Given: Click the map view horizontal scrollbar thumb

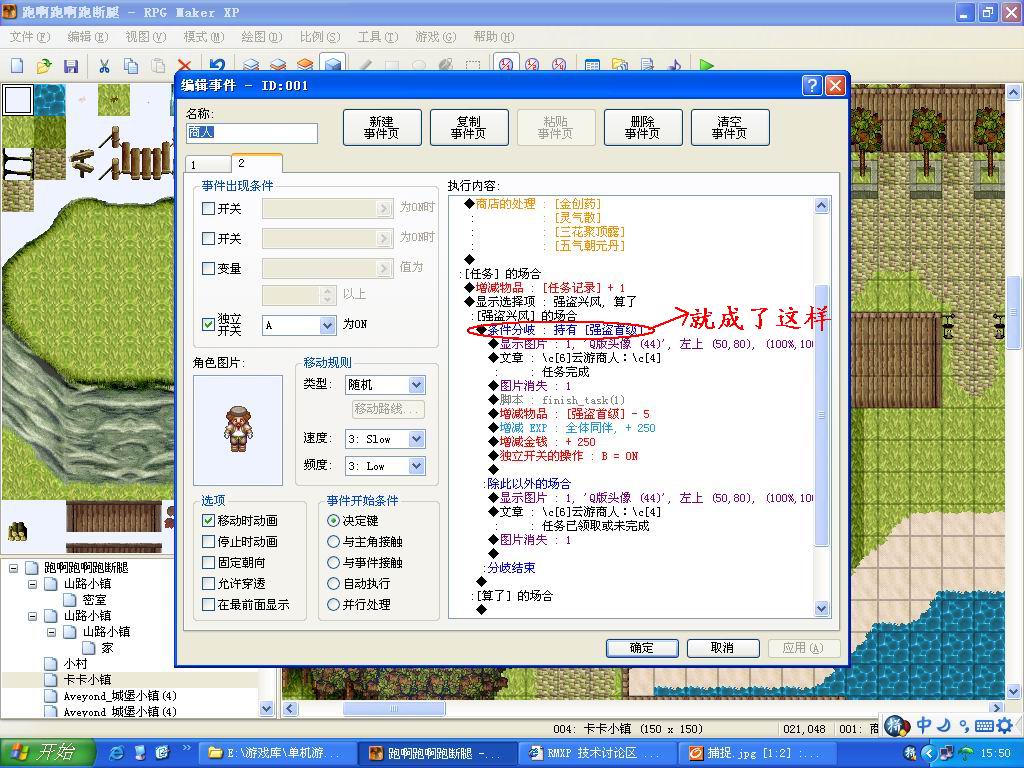Looking at the screenshot, I should (394, 708).
